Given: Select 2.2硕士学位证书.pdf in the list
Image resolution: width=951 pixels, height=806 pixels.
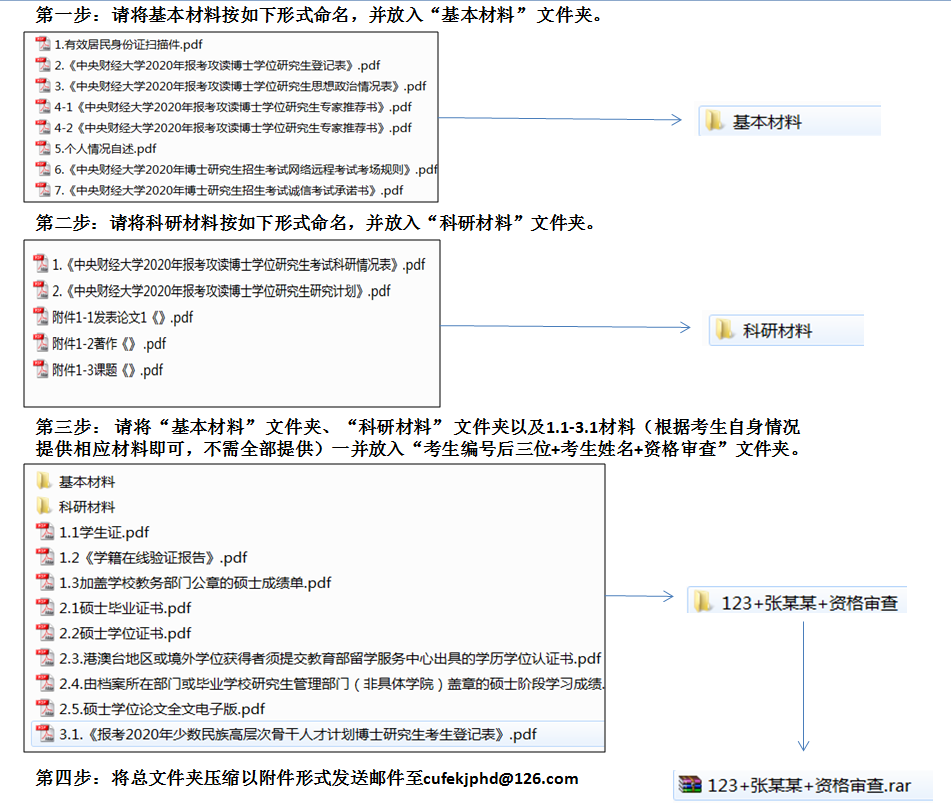Looking at the screenshot, I should pos(125,633).
